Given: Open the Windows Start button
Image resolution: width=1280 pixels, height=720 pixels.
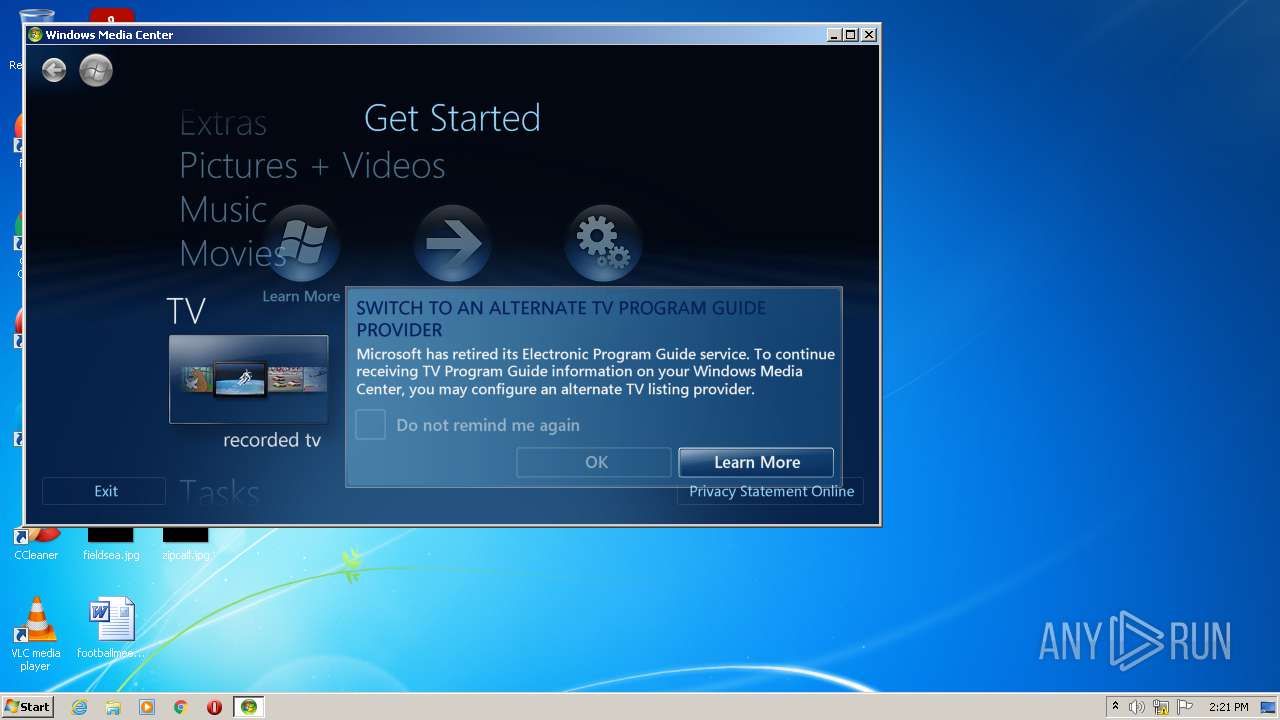Looking at the screenshot, I should tap(27, 707).
